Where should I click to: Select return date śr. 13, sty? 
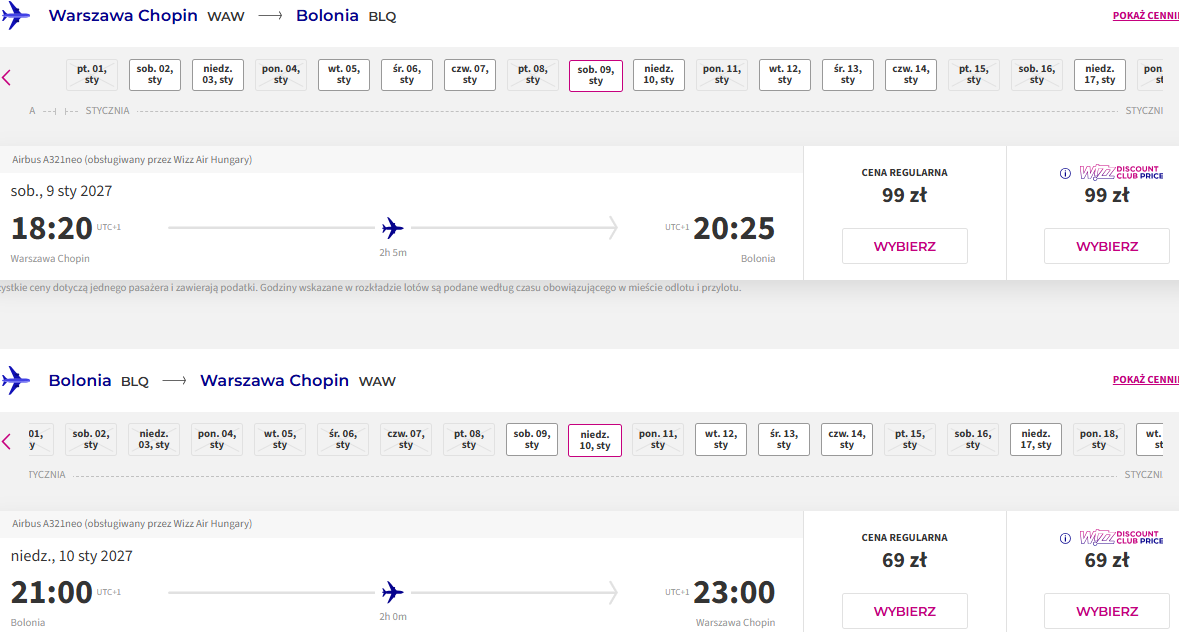coord(783,440)
